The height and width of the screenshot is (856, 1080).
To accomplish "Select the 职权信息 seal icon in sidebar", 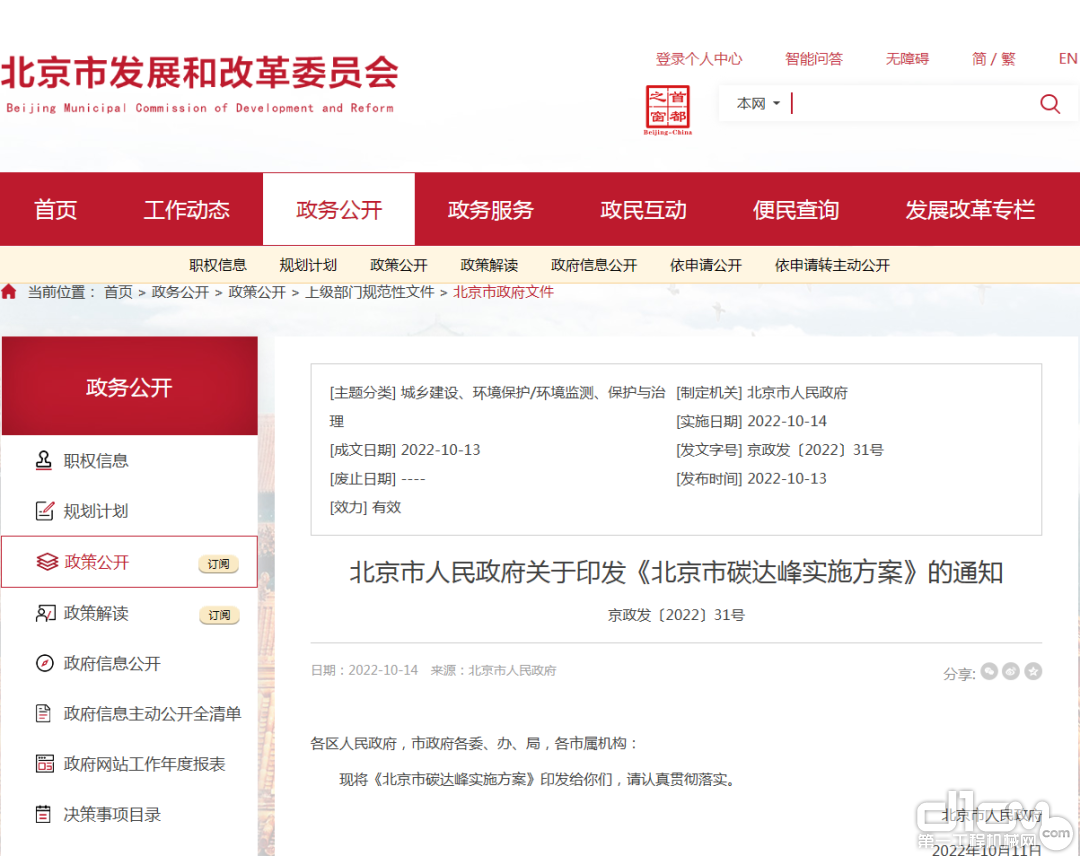I will coord(45,460).
